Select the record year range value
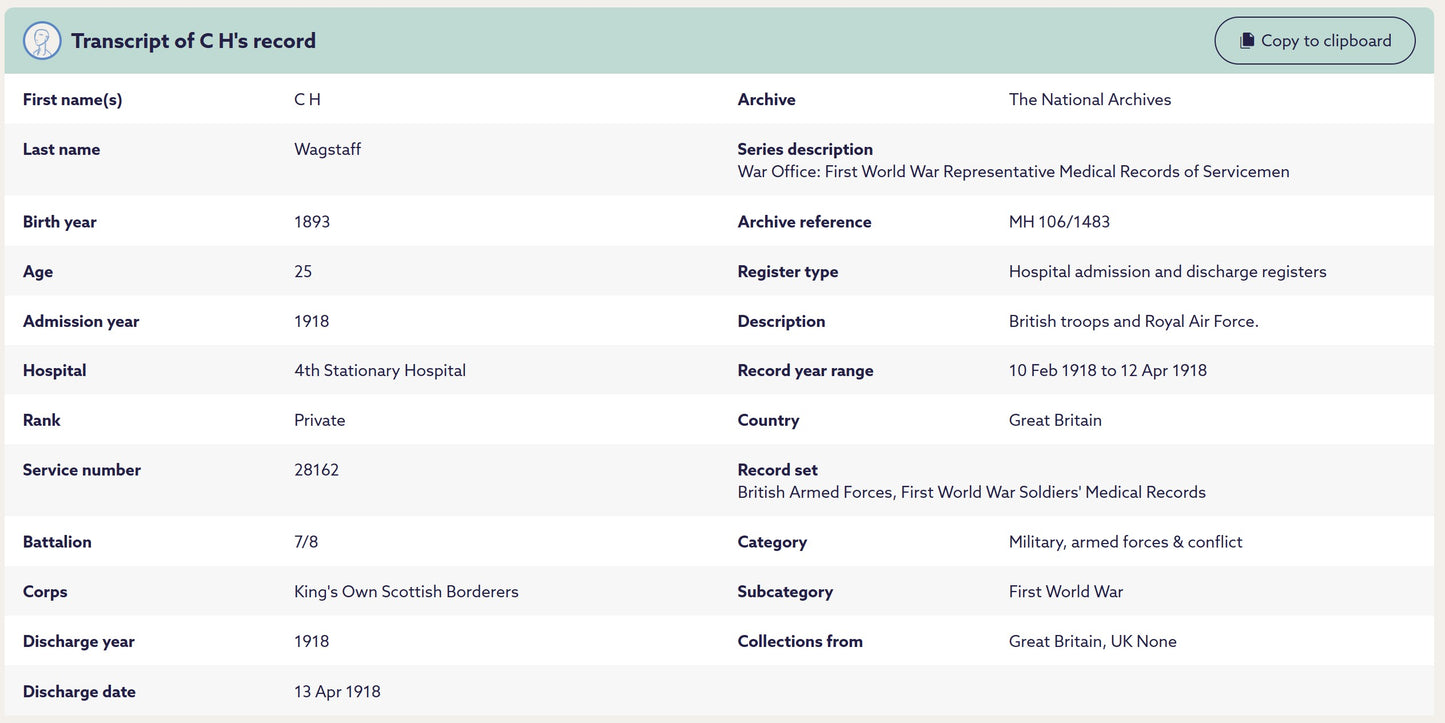This screenshot has width=1445, height=723. click(x=1107, y=370)
